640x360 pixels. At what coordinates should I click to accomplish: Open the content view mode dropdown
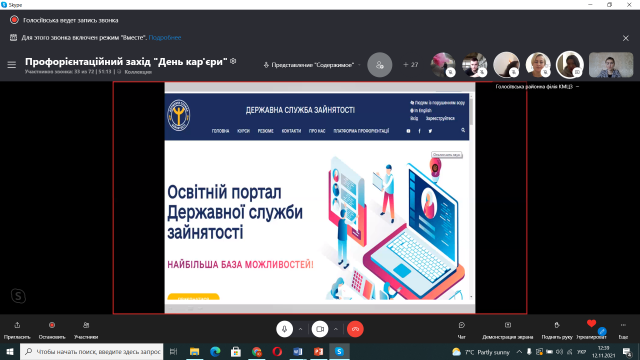[313, 65]
